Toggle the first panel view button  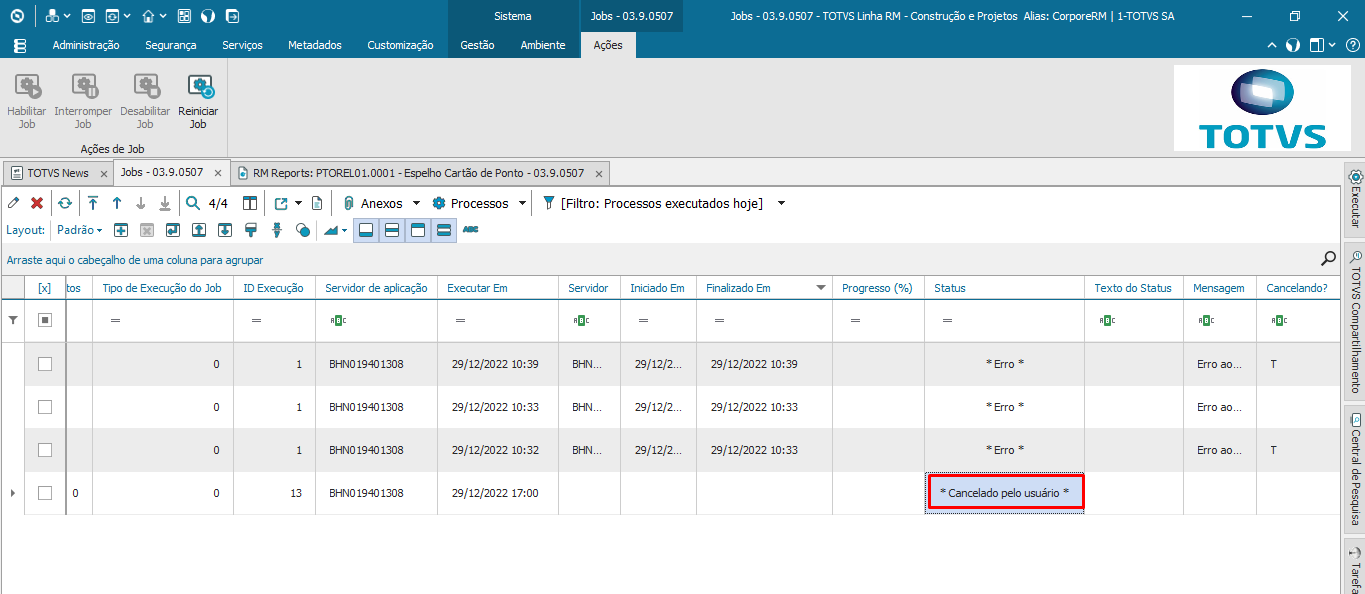tap(366, 230)
